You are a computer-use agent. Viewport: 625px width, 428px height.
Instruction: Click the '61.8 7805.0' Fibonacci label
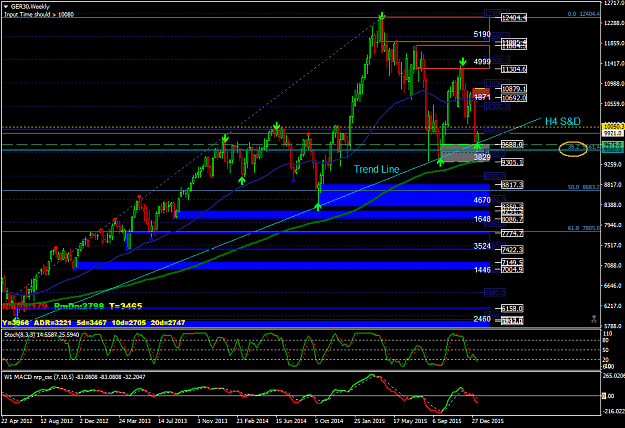tap(584, 228)
